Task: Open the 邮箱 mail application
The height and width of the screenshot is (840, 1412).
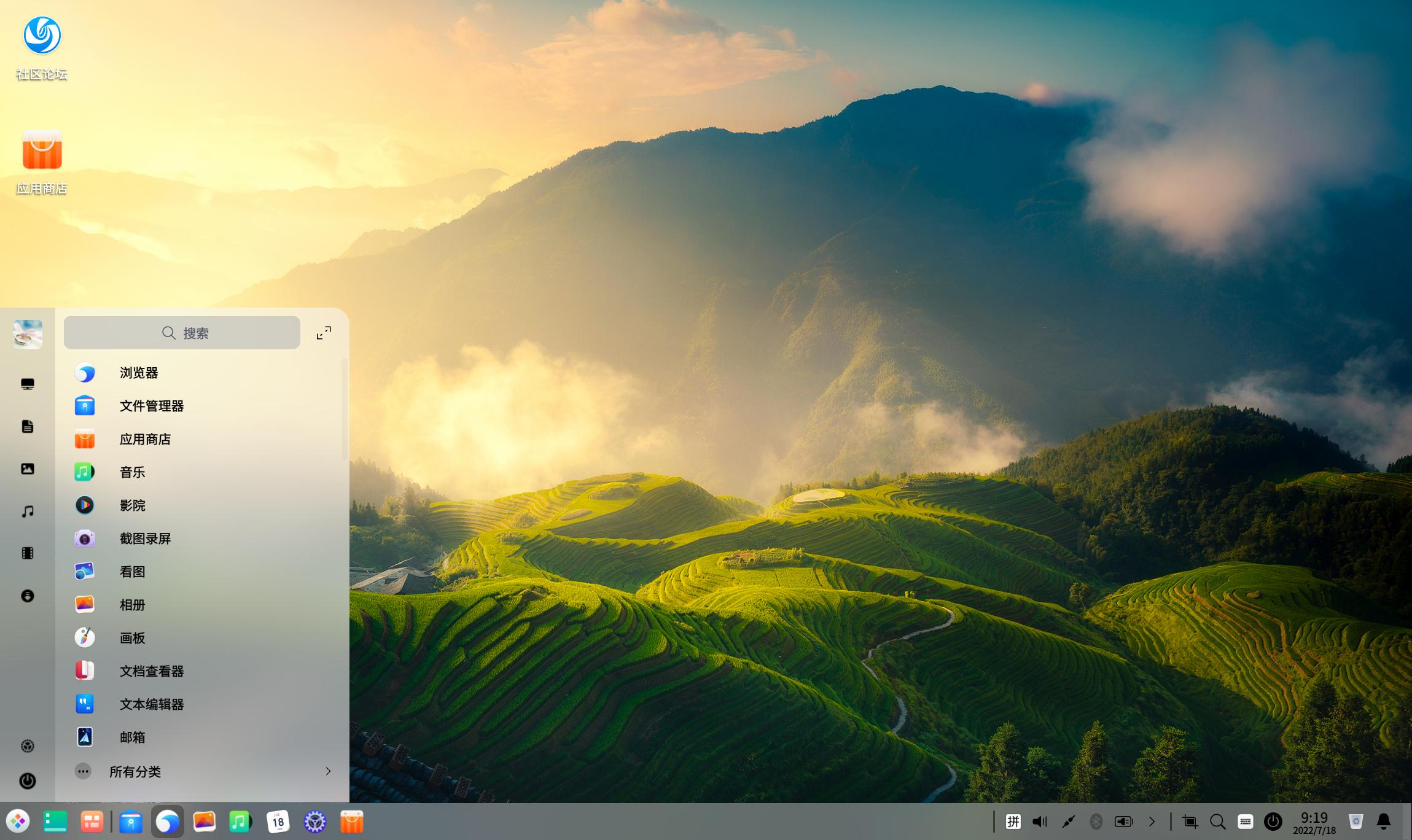Action: tap(133, 737)
